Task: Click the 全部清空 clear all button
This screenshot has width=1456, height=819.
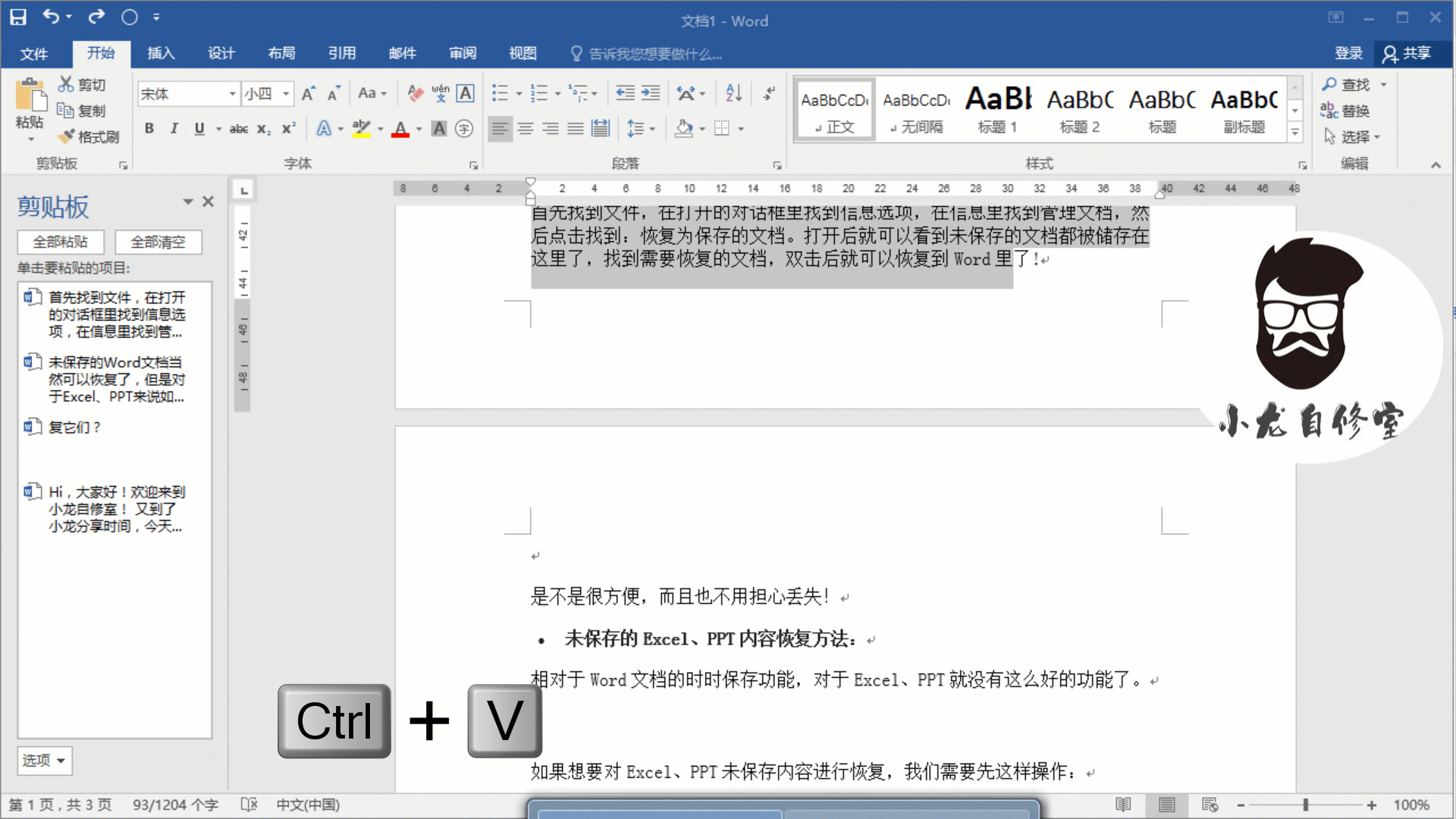Action: tap(158, 242)
